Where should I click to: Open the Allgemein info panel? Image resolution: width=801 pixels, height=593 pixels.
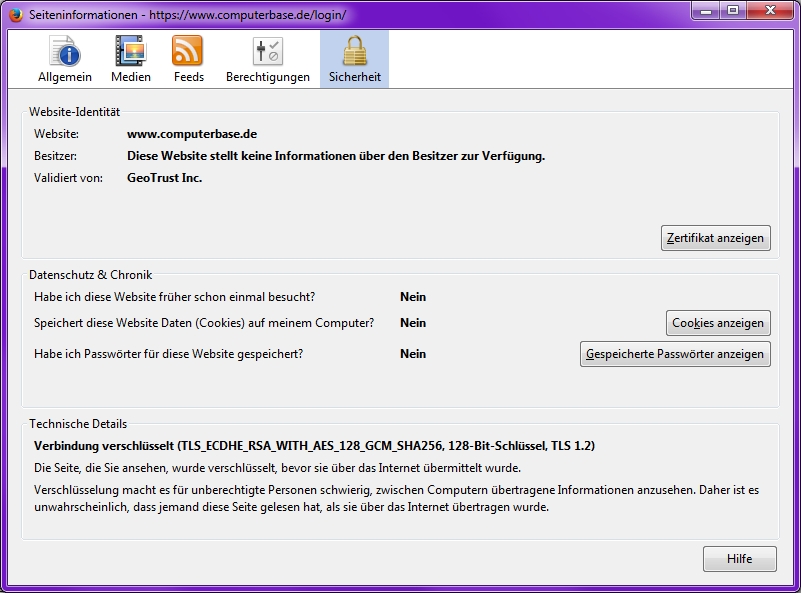pyautogui.click(x=65, y=59)
